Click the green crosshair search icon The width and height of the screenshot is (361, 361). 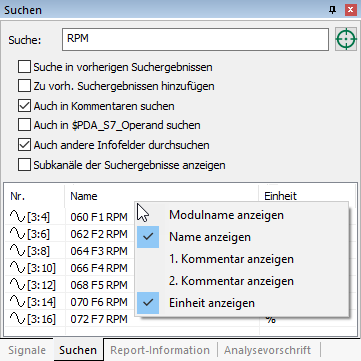tap(346, 39)
